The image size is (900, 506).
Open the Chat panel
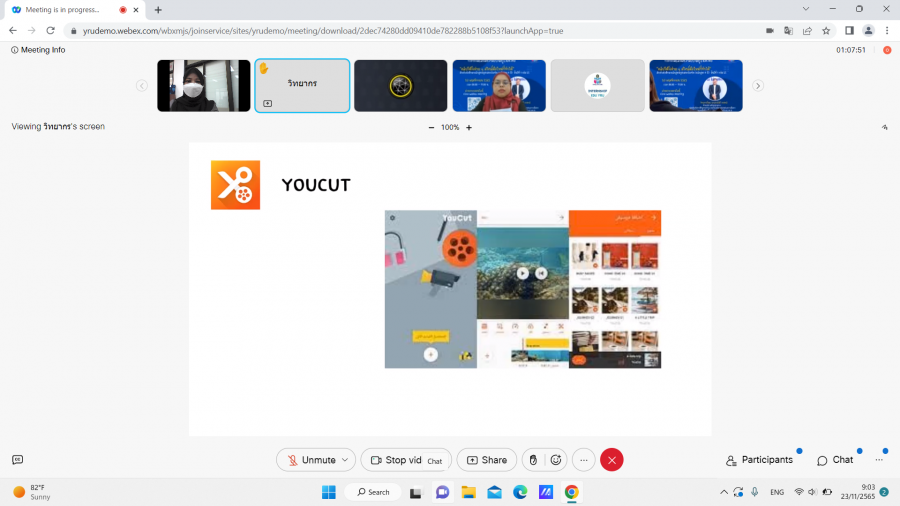coord(835,460)
